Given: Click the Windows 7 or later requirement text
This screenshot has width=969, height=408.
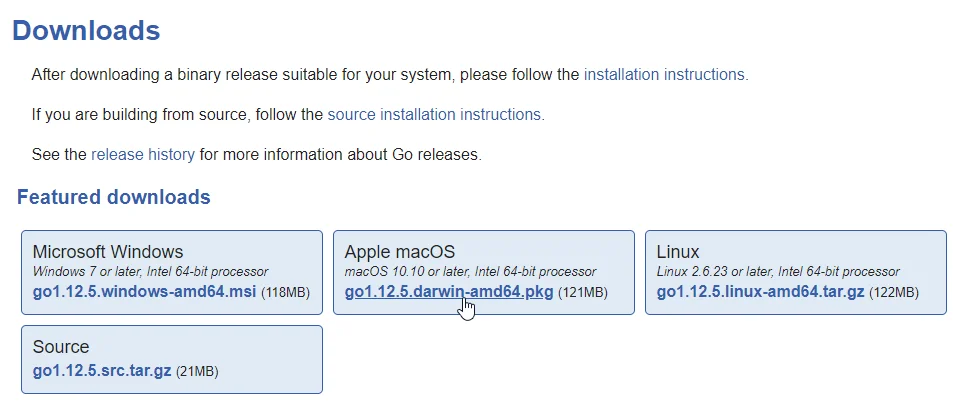Looking at the screenshot, I should point(151,271).
